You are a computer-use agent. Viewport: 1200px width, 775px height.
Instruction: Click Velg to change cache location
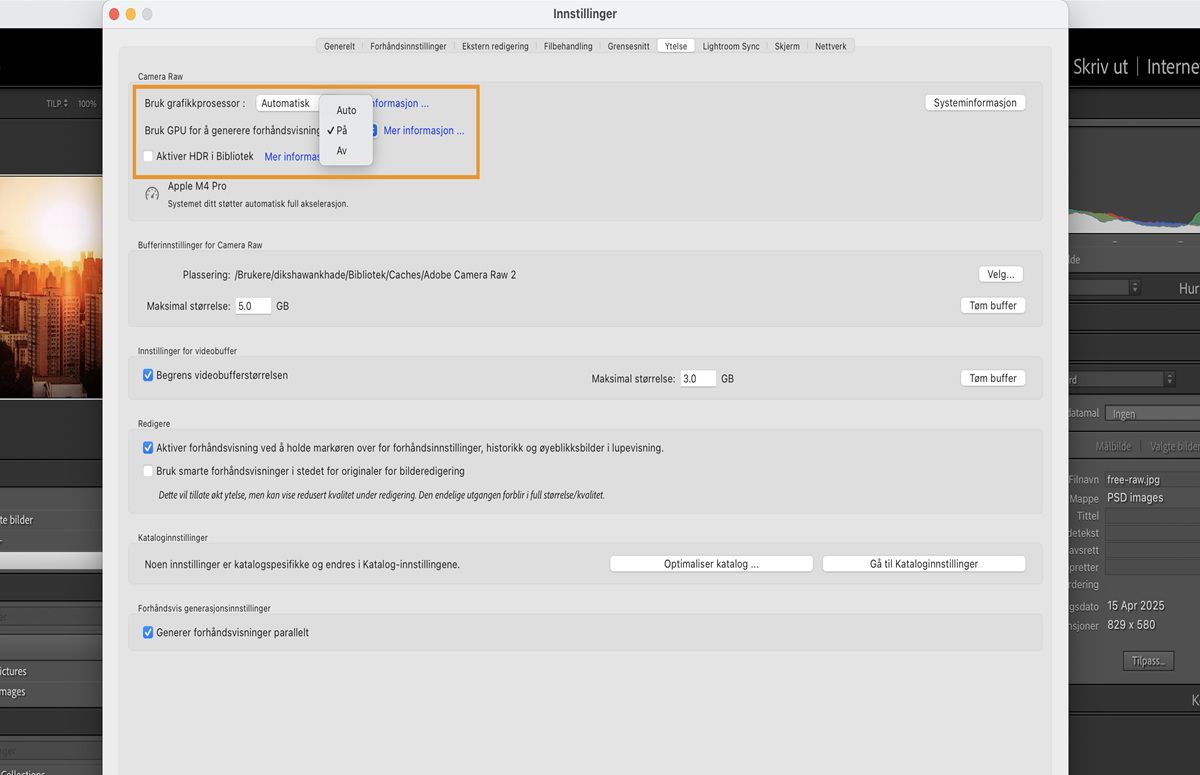pyautogui.click(x=1000, y=273)
